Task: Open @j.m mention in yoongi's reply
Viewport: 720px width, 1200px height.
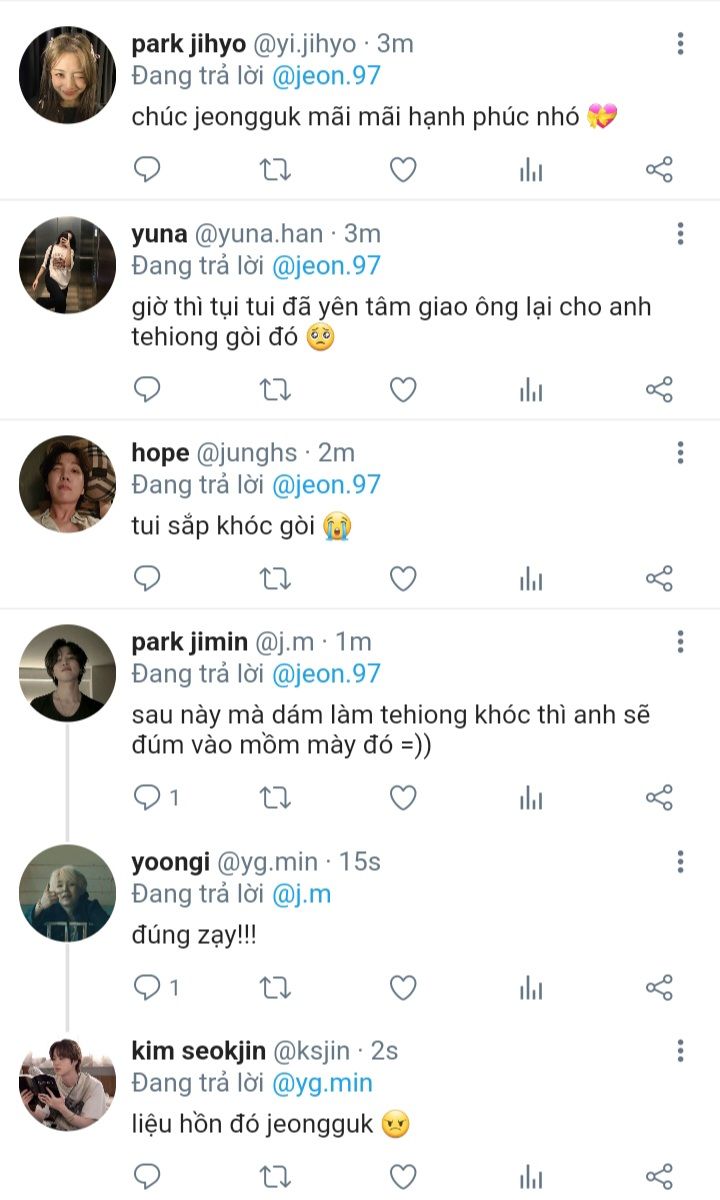Action: point(301,893)
